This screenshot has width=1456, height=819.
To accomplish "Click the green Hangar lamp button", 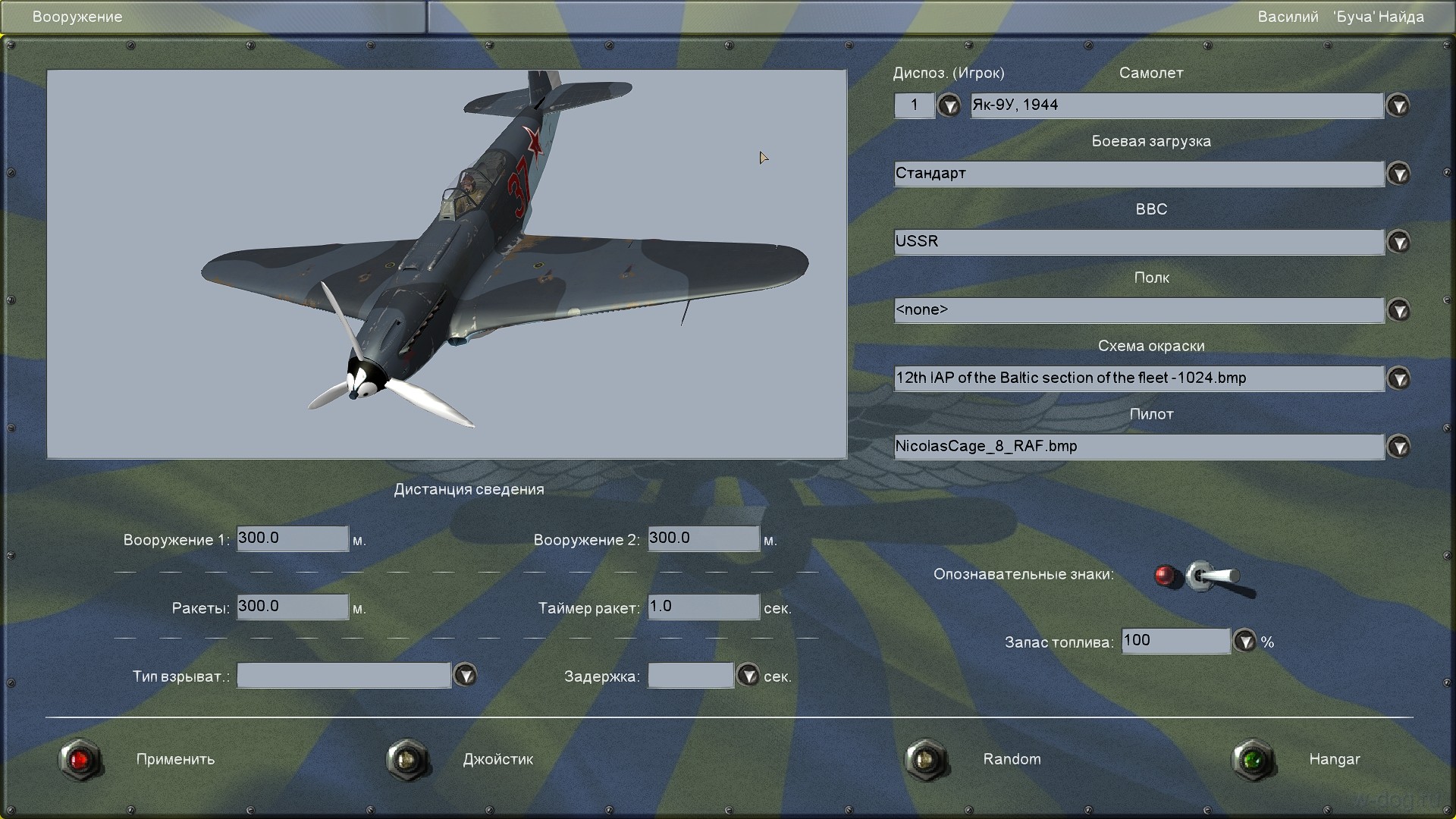I will click(x=1253, y=759).
